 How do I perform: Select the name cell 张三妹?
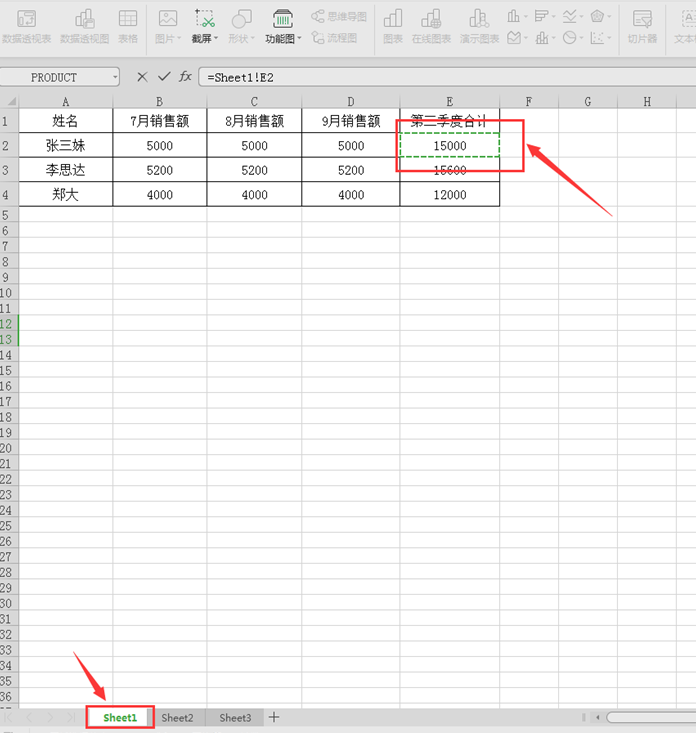tap(65, 145)
